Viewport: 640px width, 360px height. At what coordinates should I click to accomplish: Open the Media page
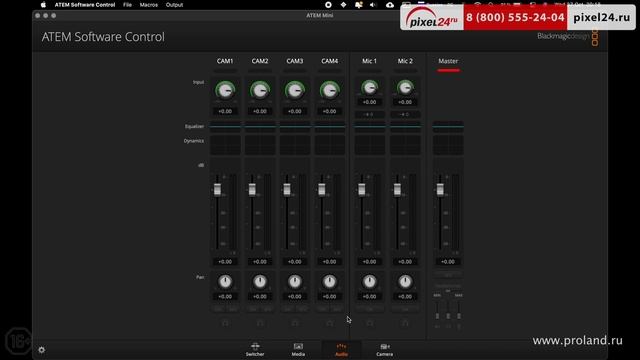coord(298,350)
